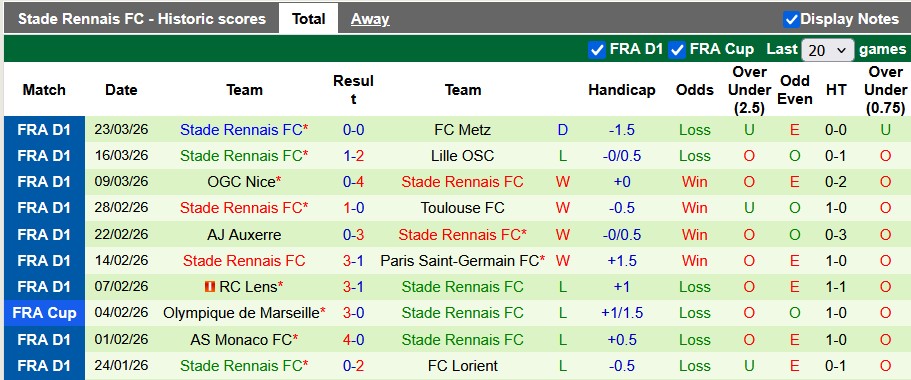Image resolution: width=911 pixels, height=380 pixels.
Task: Click the Lille OSC team name
Action: click(462, 156)
